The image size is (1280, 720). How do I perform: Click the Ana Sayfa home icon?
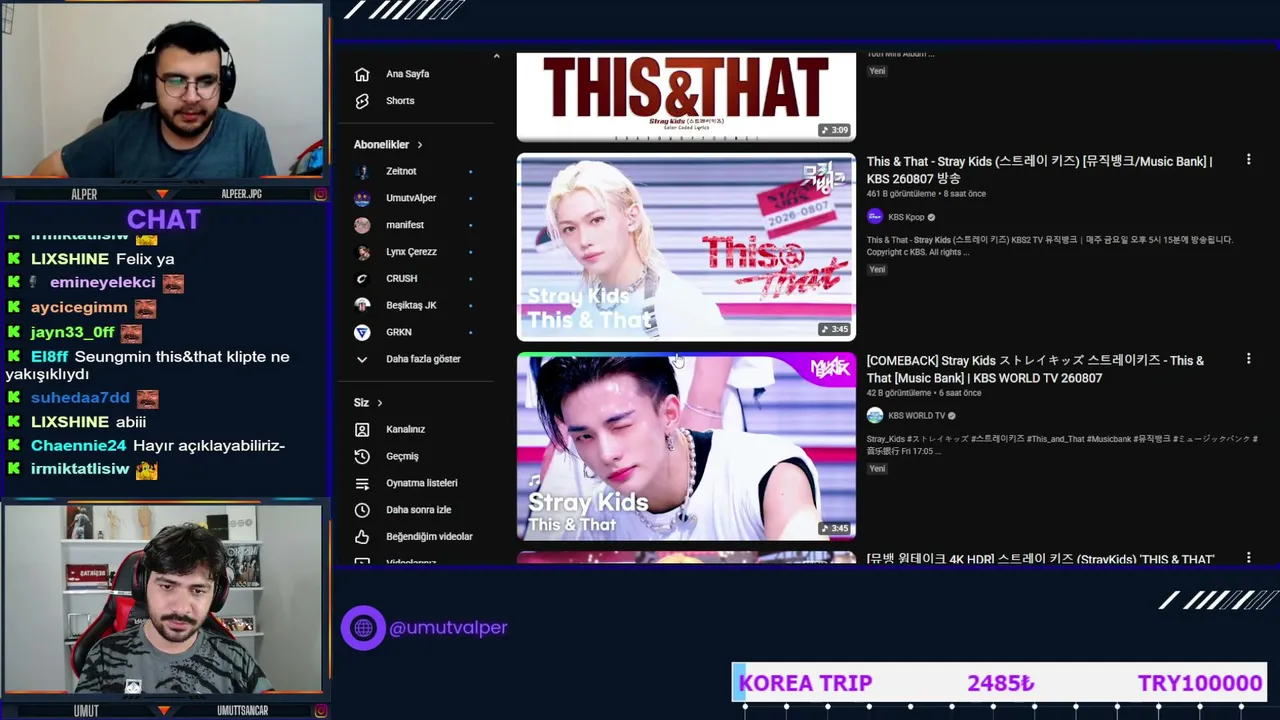pyautogui.click(x=362, y=74)
